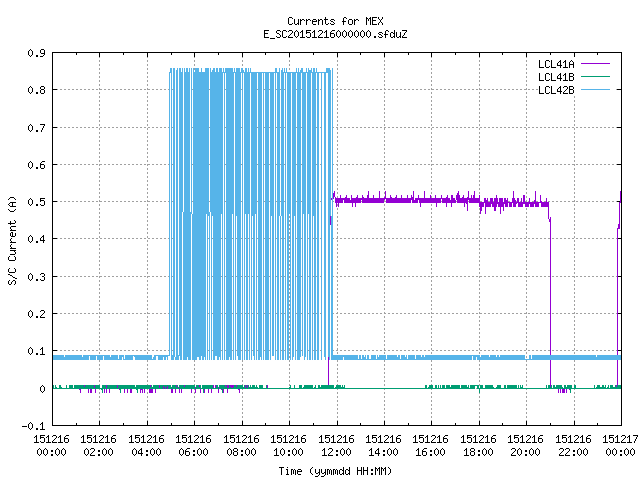This screenshot has height=480, width=640.
Task: Click the x-axis tick label 151216 22:00
Action: (573, 446)
